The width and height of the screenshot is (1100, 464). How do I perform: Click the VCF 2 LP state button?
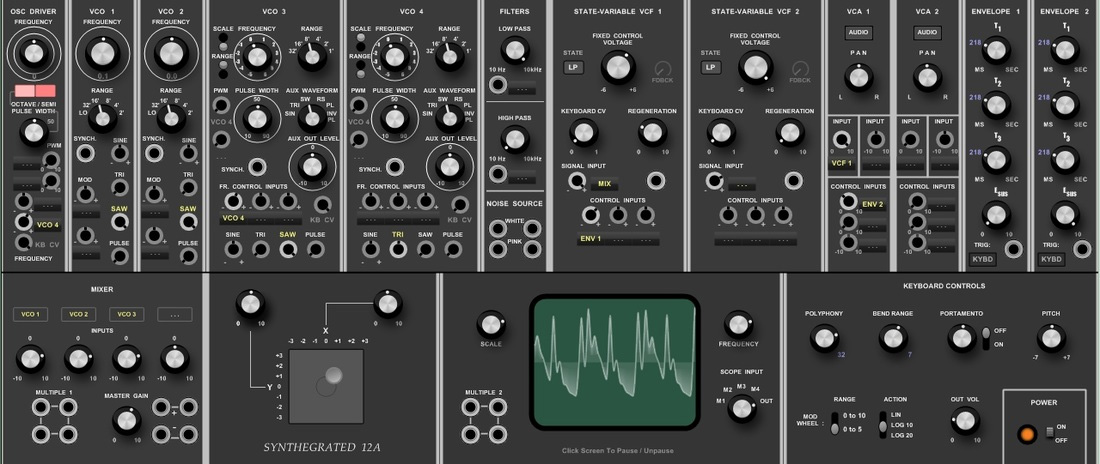click(711, 67)
